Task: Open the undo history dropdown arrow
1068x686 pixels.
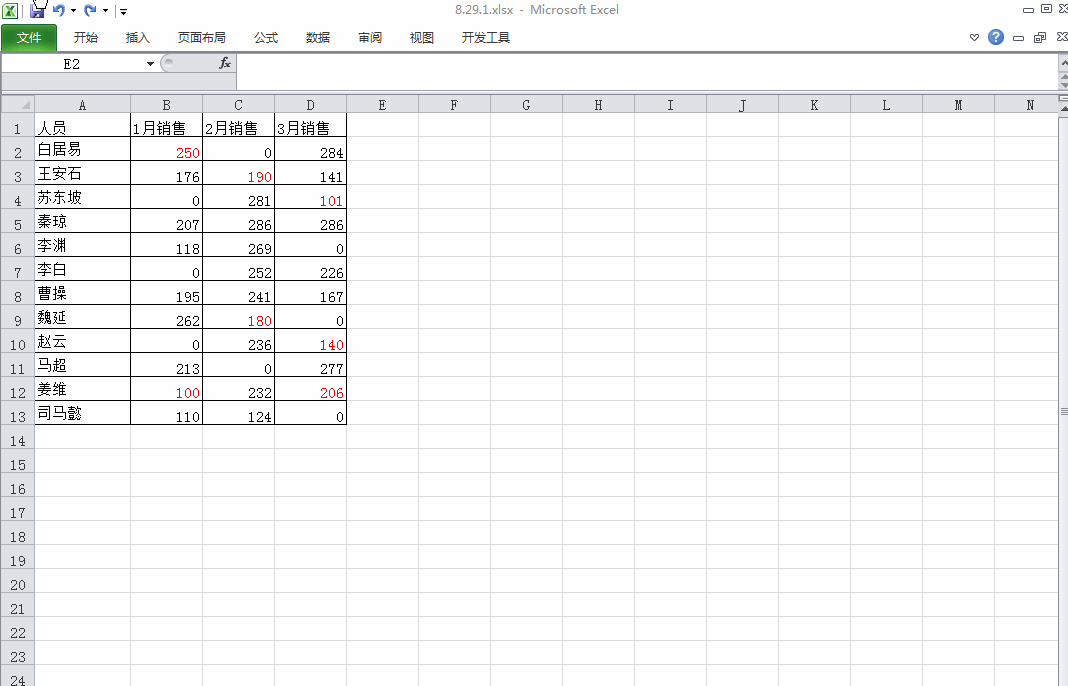Action: (x=73, y=10)
